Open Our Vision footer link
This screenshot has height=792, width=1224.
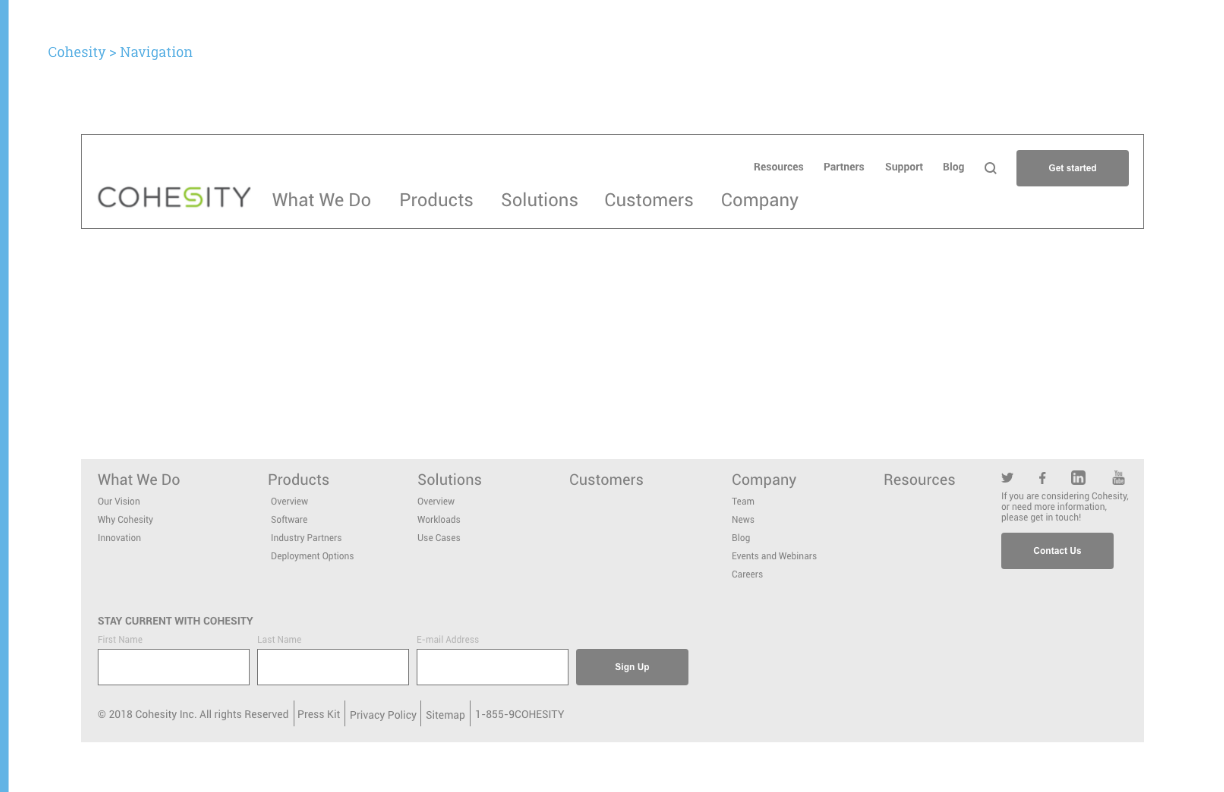119,501
